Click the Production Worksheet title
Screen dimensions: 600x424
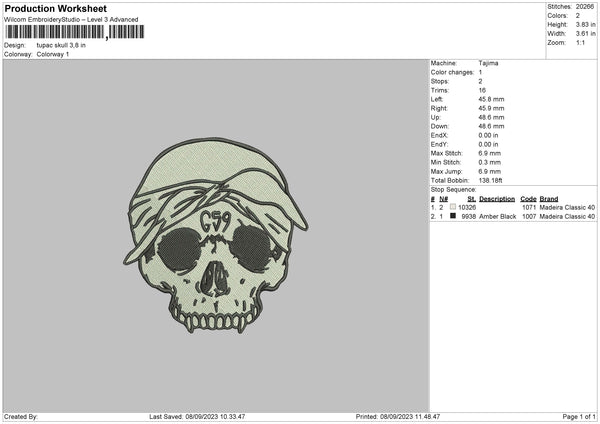(55, 8)
